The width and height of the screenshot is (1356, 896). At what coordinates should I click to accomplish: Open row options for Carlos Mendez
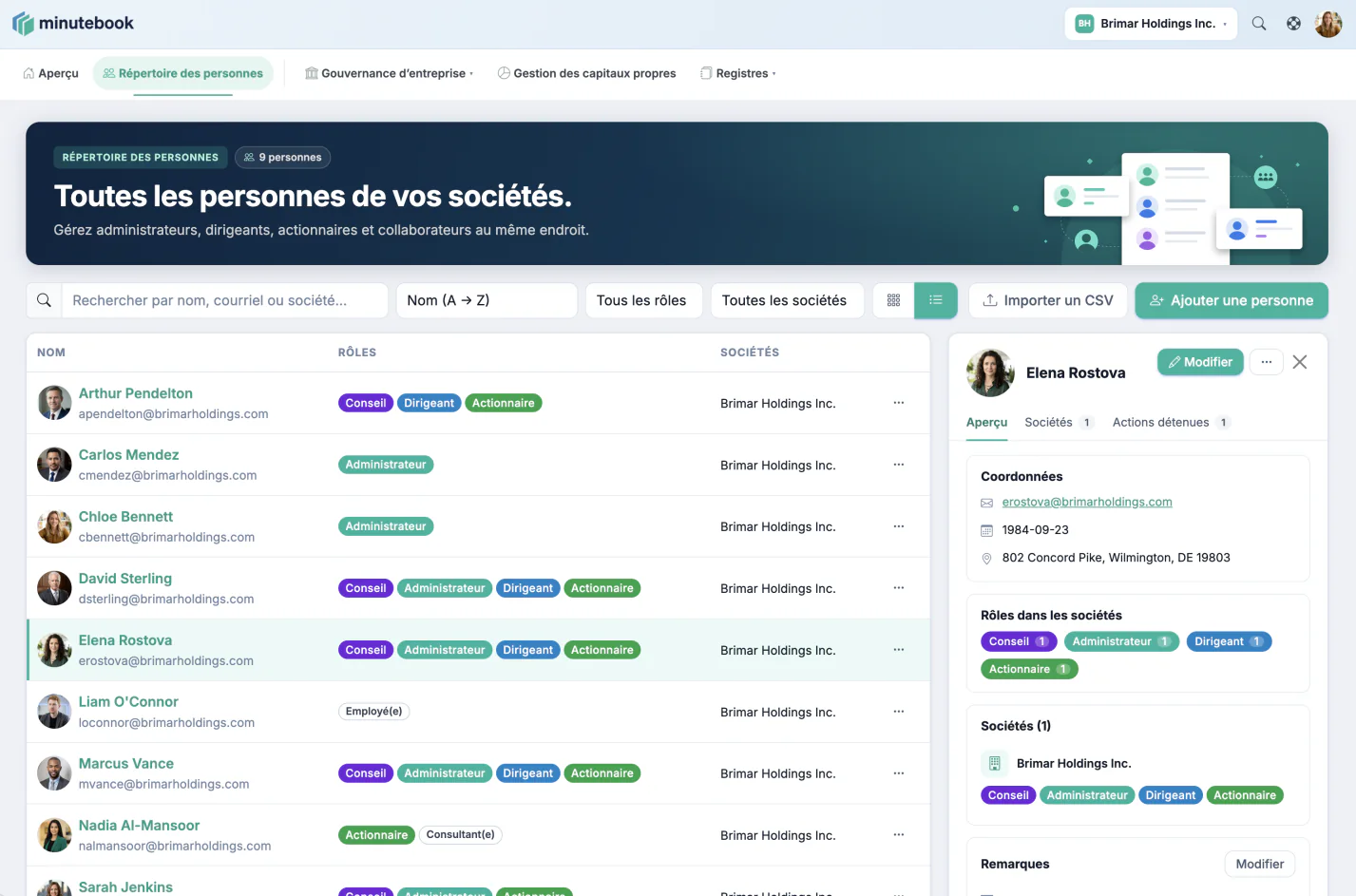coord(899,465)
